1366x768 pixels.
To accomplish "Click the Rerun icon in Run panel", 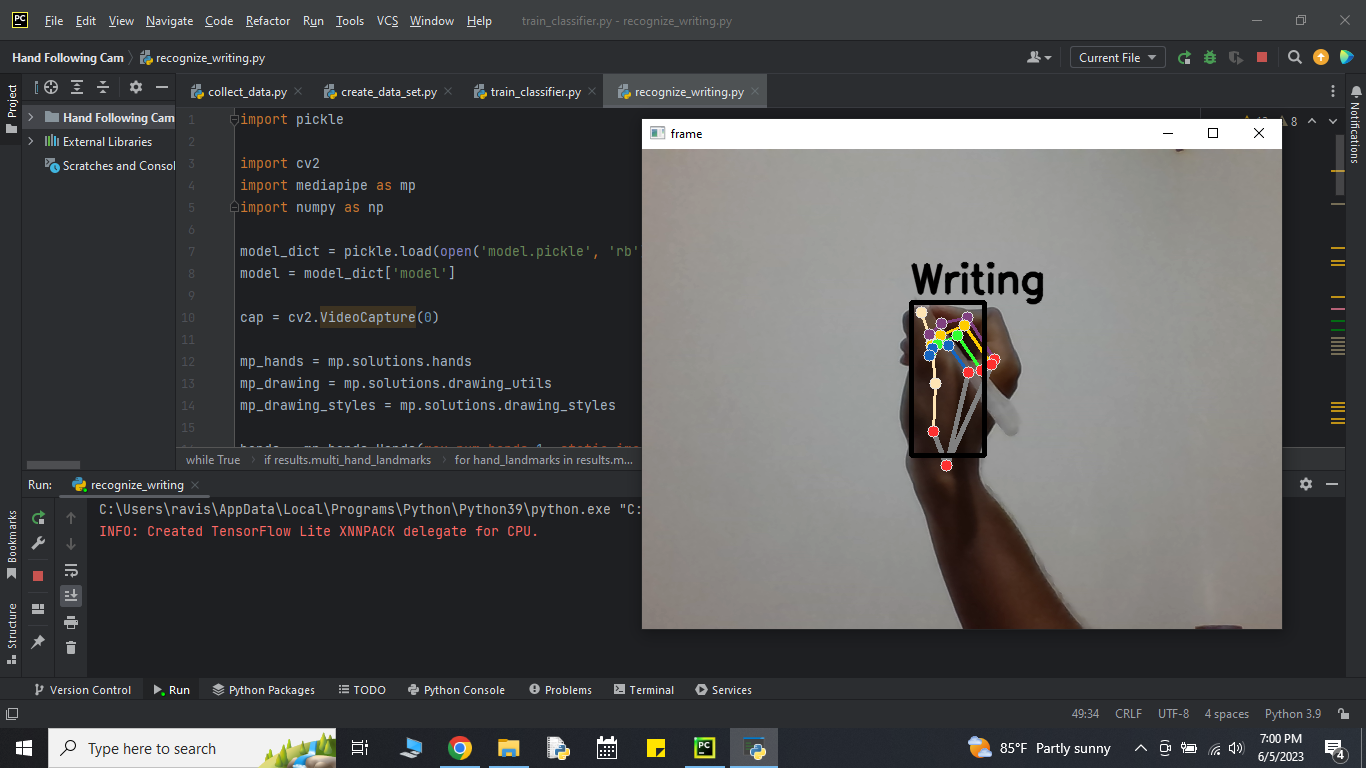I will (x=38, y=518).
